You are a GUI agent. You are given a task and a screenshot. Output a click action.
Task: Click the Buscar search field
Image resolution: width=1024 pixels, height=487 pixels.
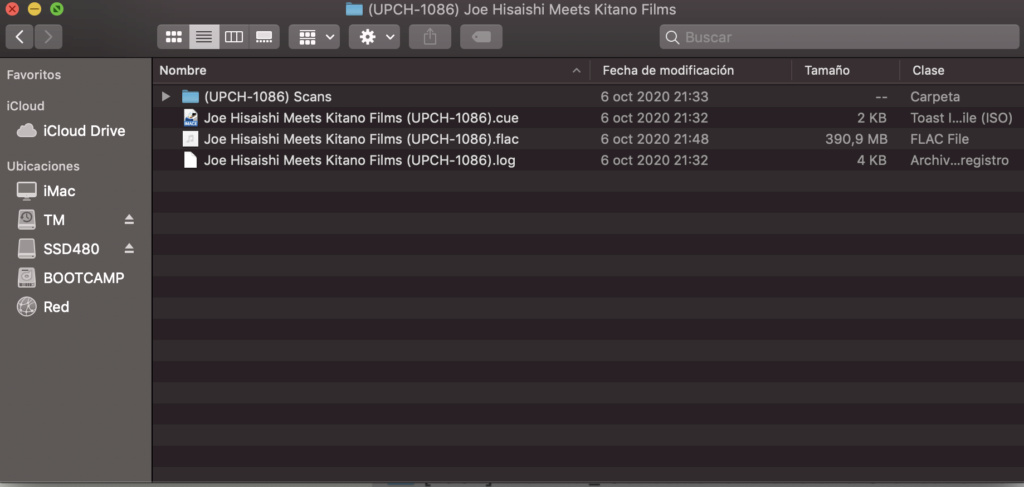pos(839,37)
